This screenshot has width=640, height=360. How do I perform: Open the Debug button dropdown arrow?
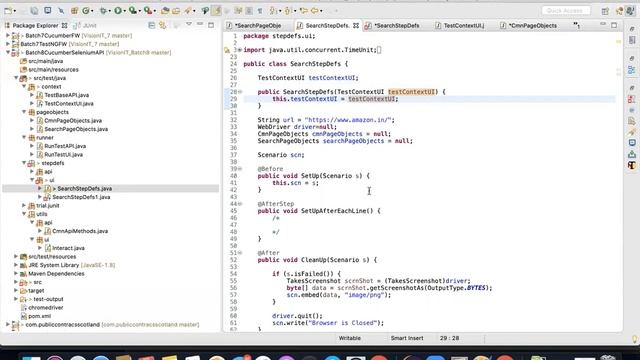click(109, 11)
